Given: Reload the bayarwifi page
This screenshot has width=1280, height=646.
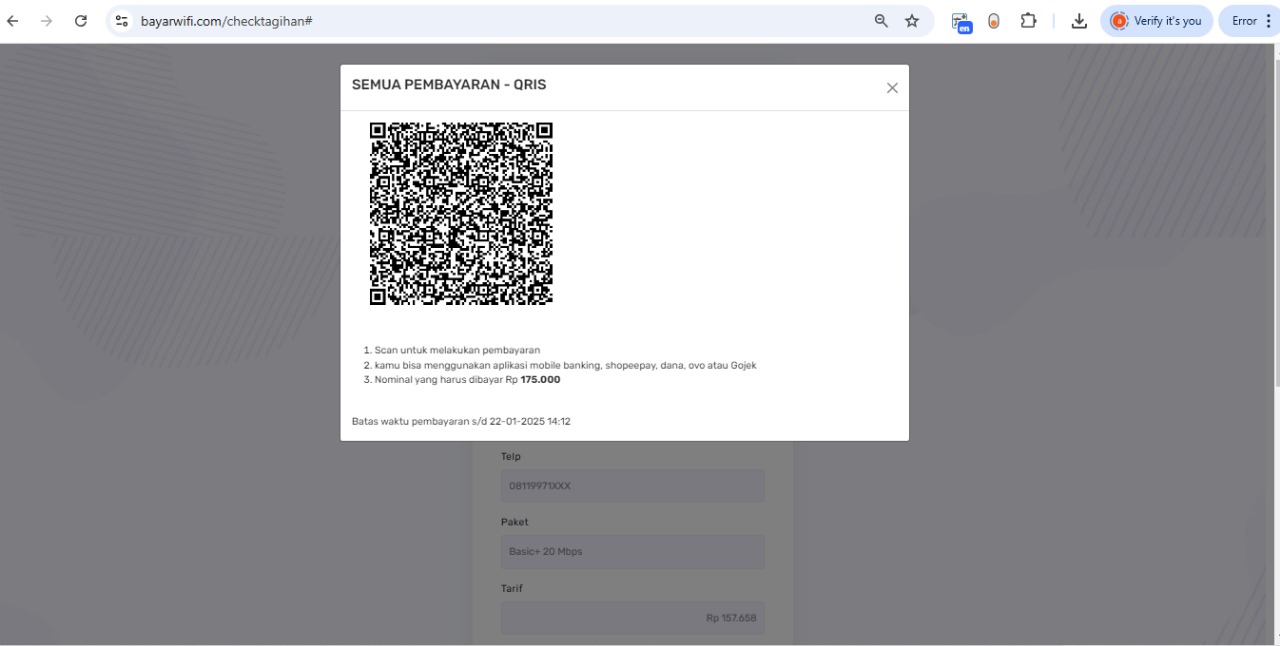Looking at the screenshot, I should (x=81, y=21).
